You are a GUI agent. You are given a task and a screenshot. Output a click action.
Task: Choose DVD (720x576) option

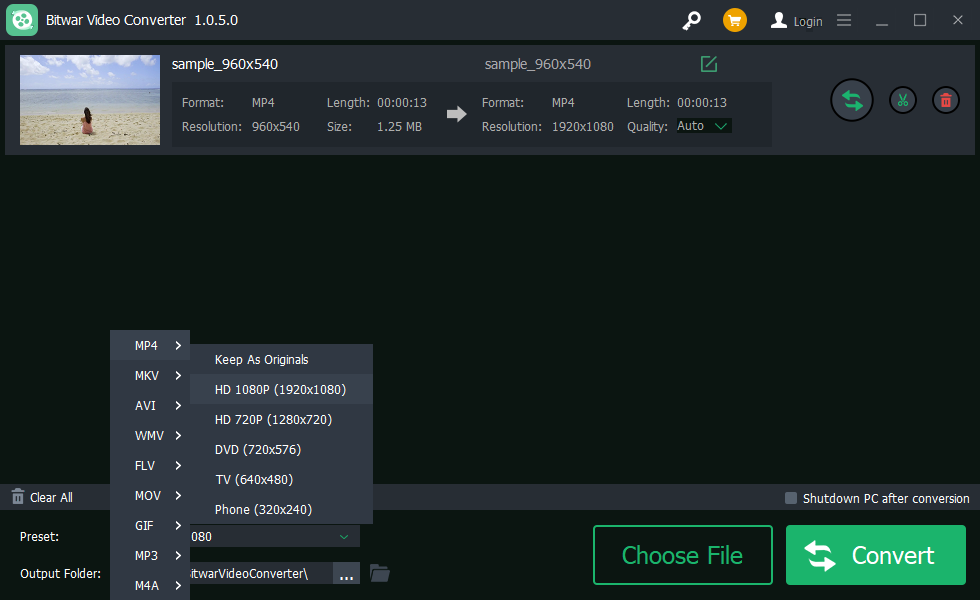click(281, 449)
